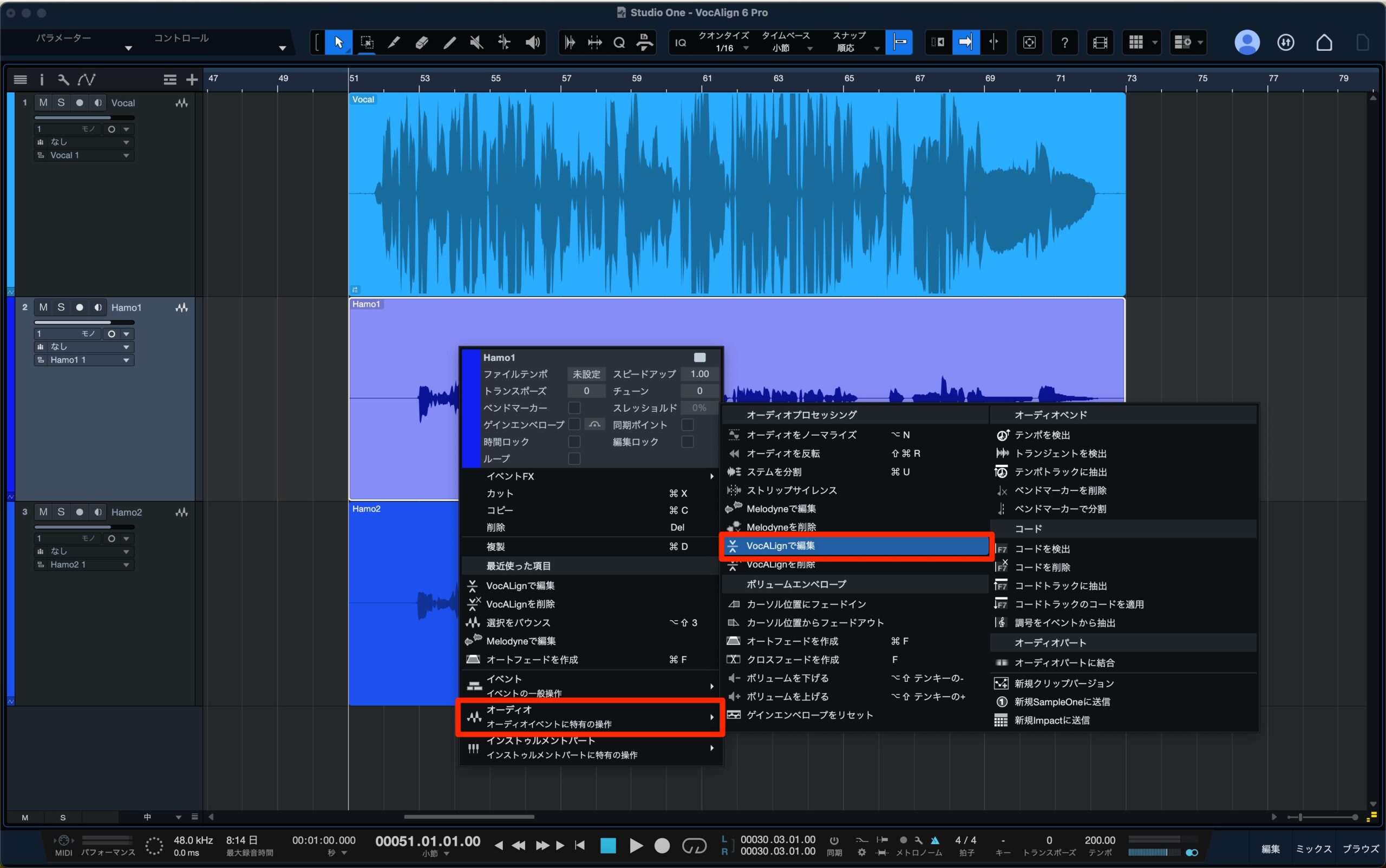Open track inspector i icon
This screenshot has width=1386, height=868.
click(41, 79)
